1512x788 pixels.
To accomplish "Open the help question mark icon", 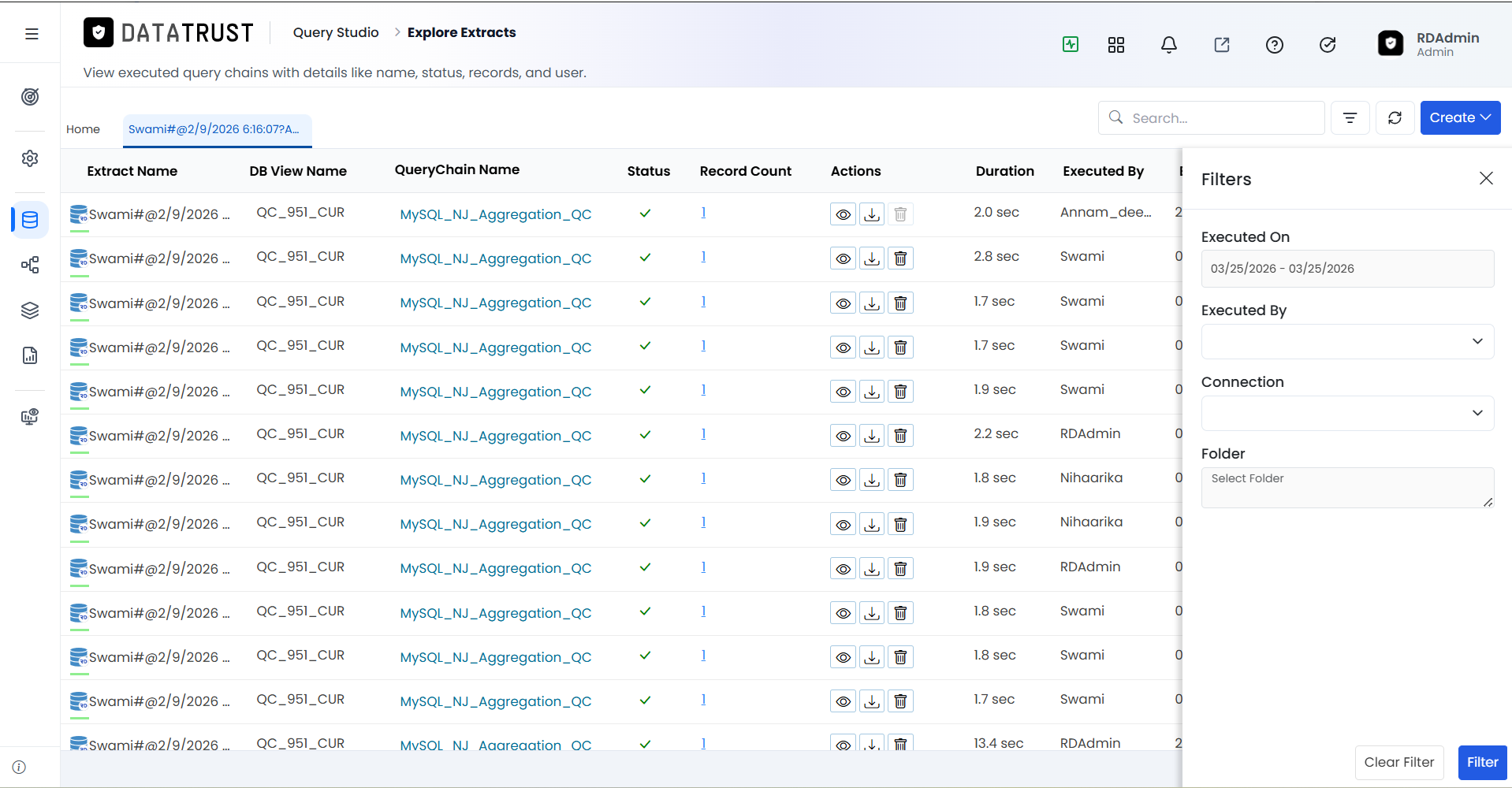I will pos(1275,45).
